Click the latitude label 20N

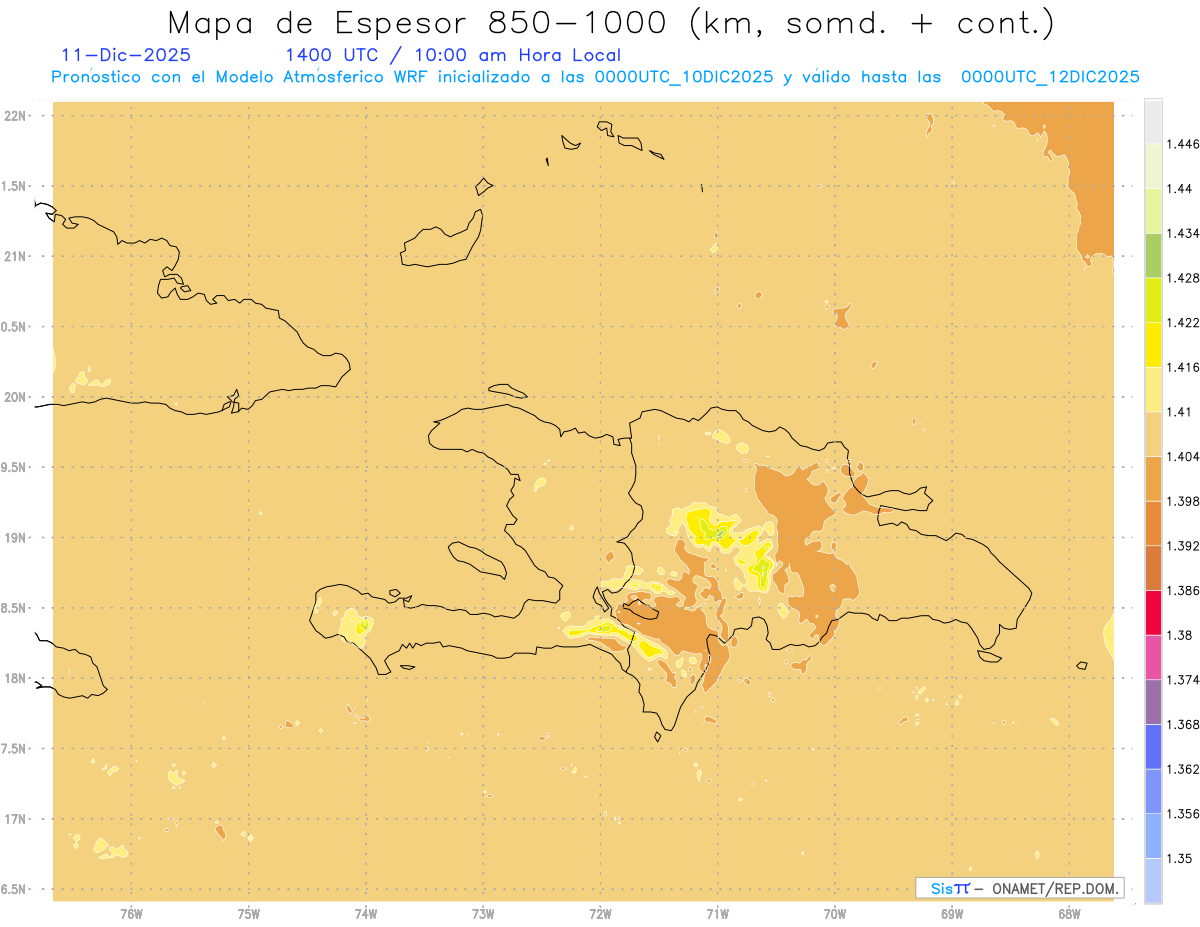tap(17, 396)
